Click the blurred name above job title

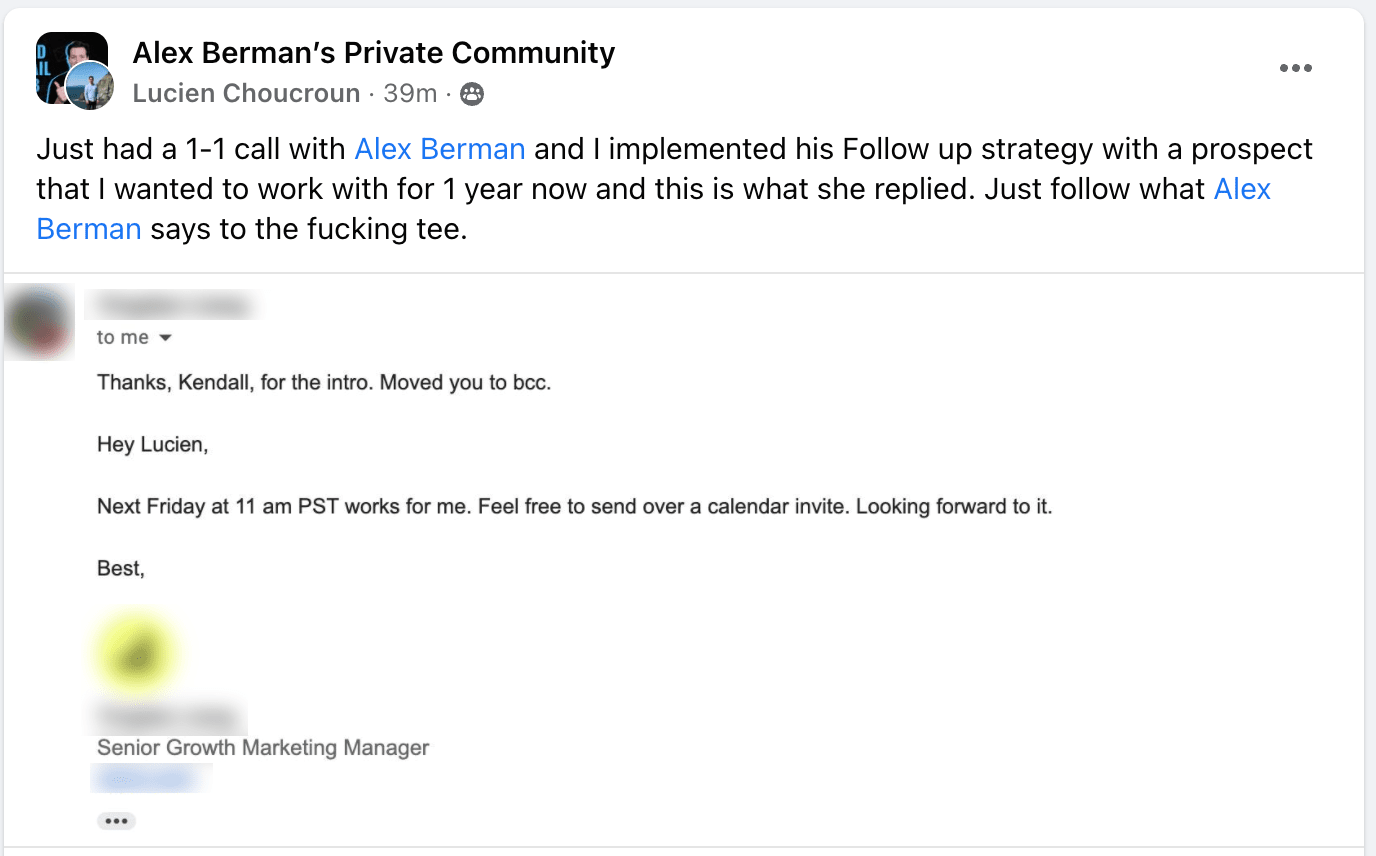click(x=170, y=717)
